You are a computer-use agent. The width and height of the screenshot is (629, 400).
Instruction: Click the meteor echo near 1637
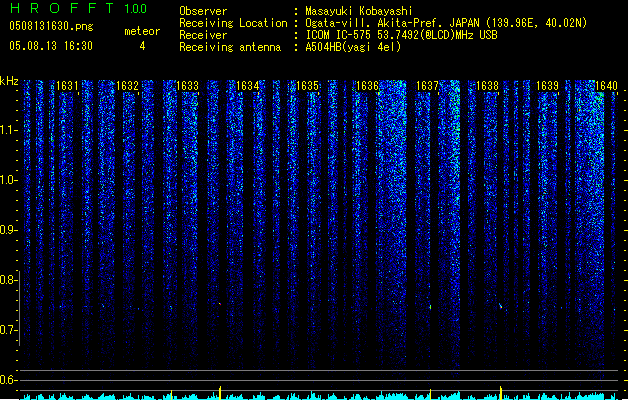point(430,307)
